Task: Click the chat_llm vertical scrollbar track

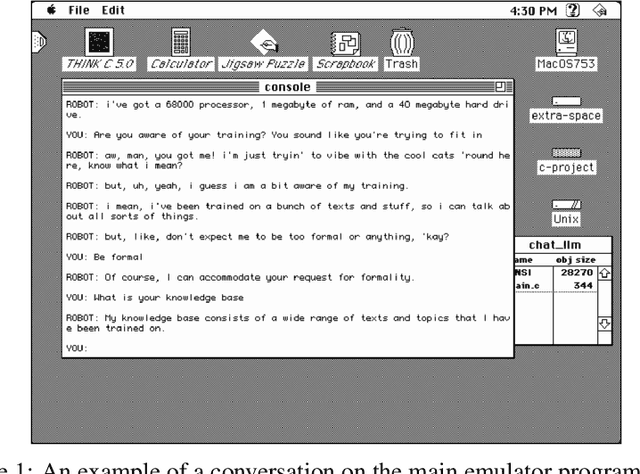Action: 602,298
